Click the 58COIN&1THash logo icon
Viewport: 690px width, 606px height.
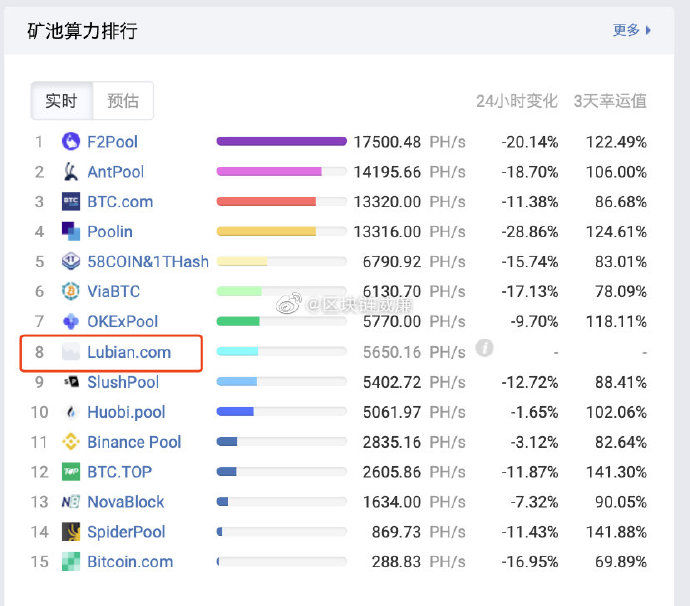(x=71, y=261)
